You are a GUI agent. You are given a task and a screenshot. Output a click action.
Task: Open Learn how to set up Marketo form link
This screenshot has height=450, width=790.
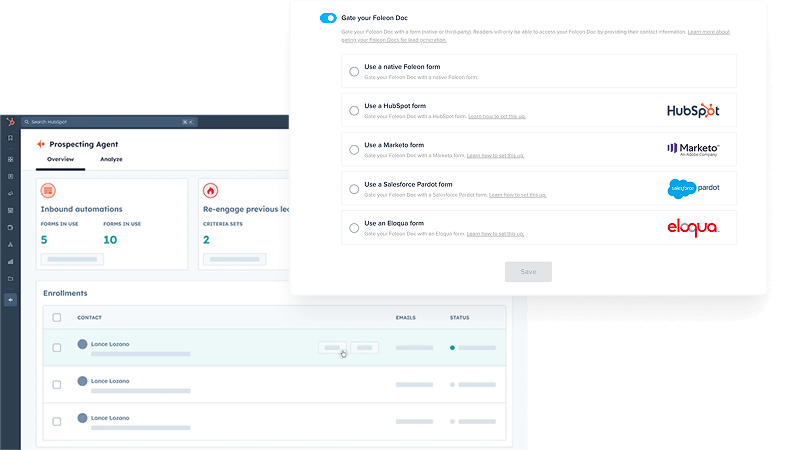point(495,156)
